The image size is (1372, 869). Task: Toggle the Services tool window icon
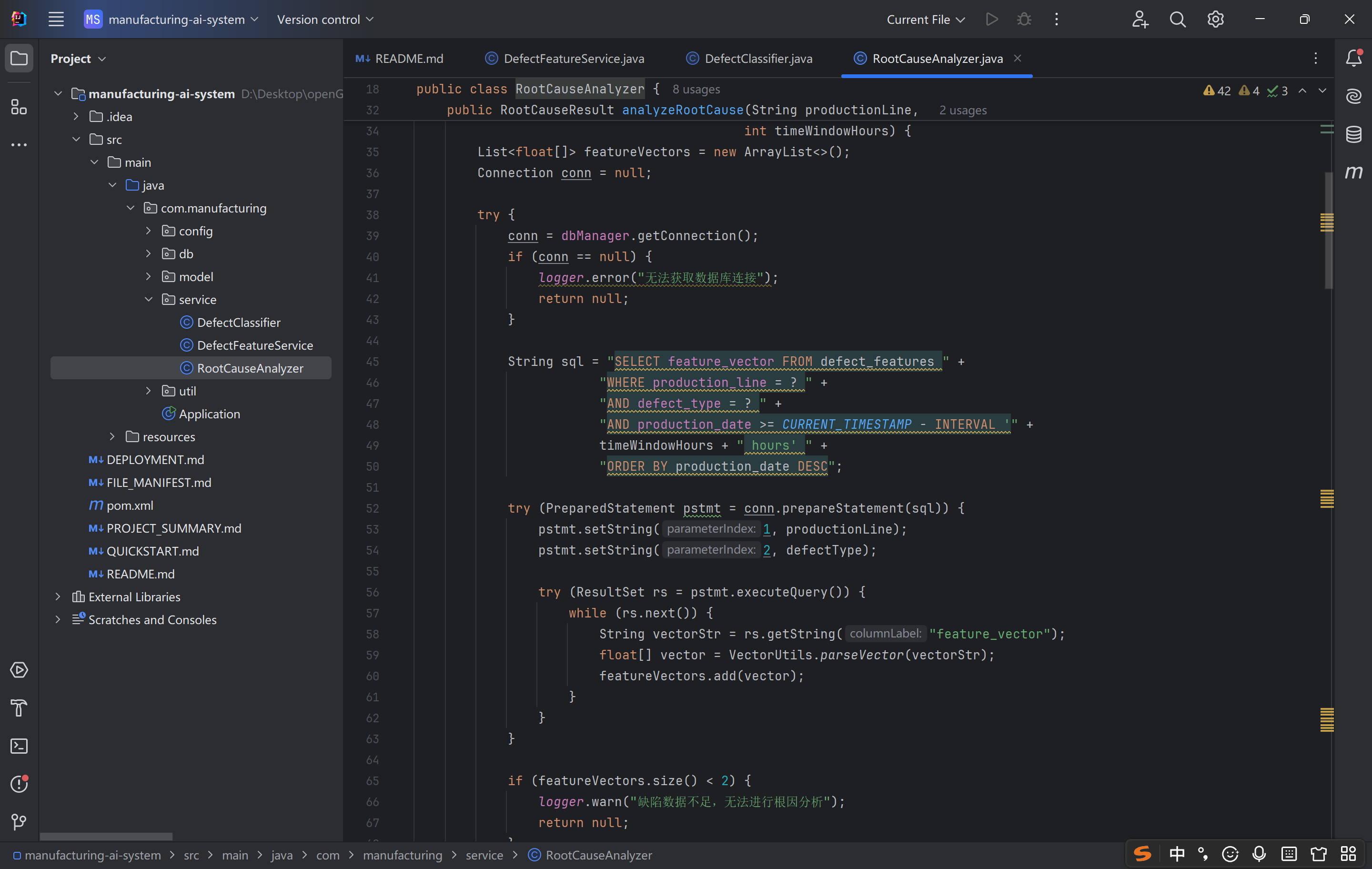19,670
